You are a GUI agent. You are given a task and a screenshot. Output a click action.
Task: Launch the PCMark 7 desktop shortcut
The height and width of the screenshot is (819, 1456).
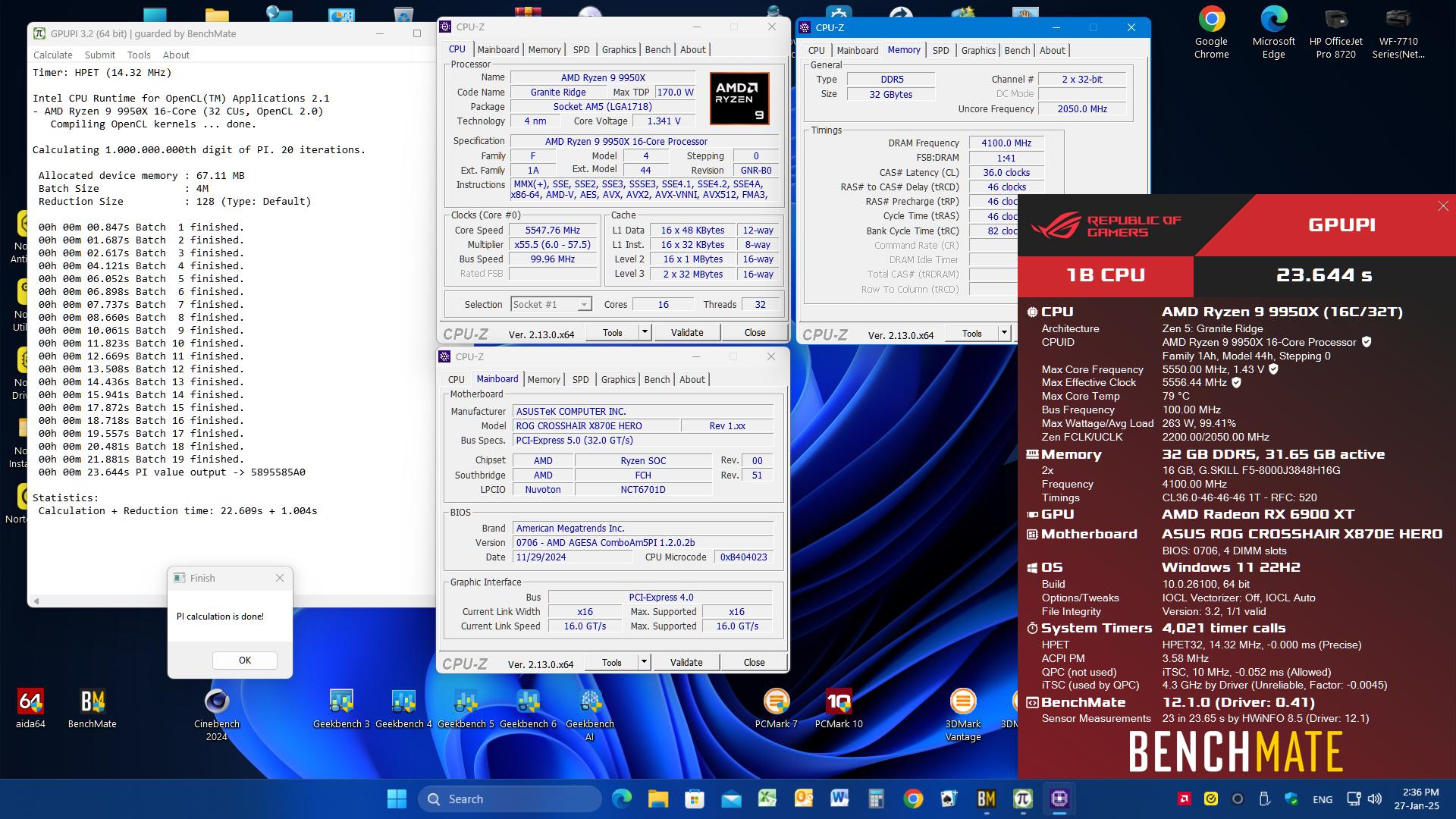[x=777, y=708]
